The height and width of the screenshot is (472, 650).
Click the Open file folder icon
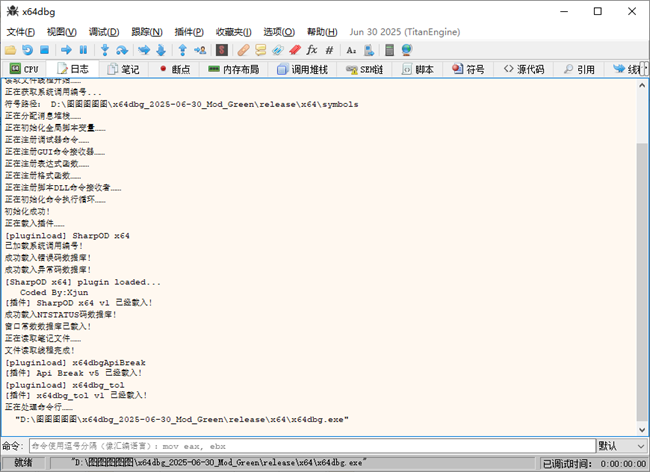tap(10, 49)
